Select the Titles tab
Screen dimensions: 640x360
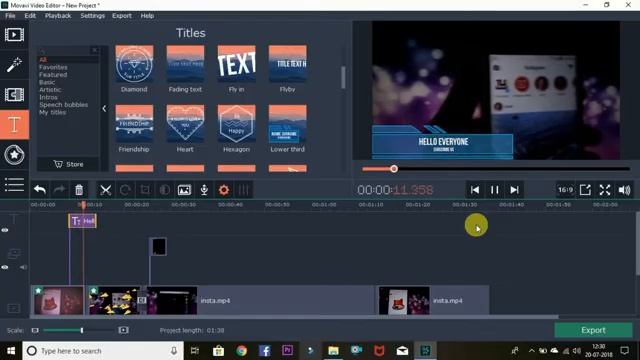[x=14, y=124]
